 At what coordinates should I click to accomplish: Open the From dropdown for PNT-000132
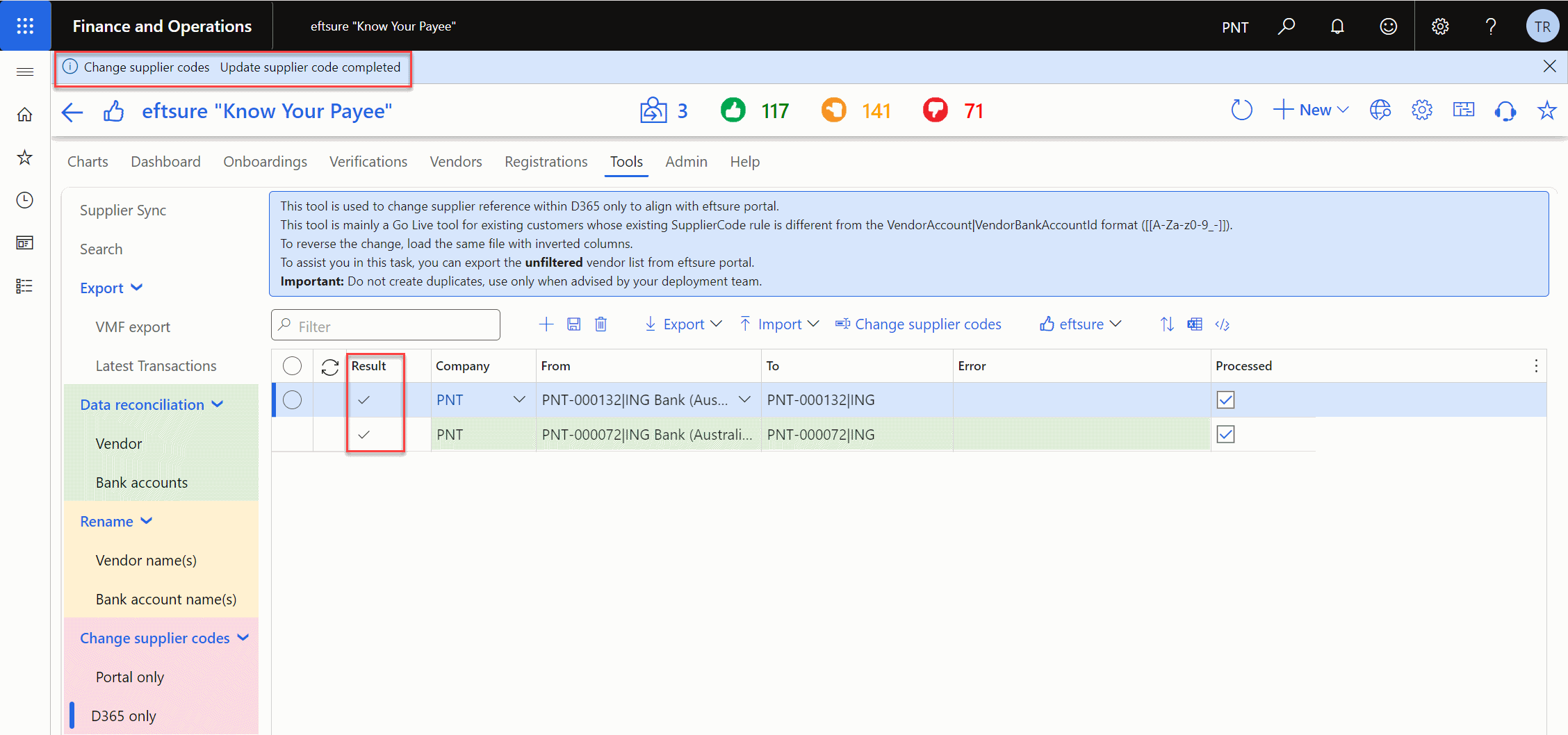tap(744, 400)
